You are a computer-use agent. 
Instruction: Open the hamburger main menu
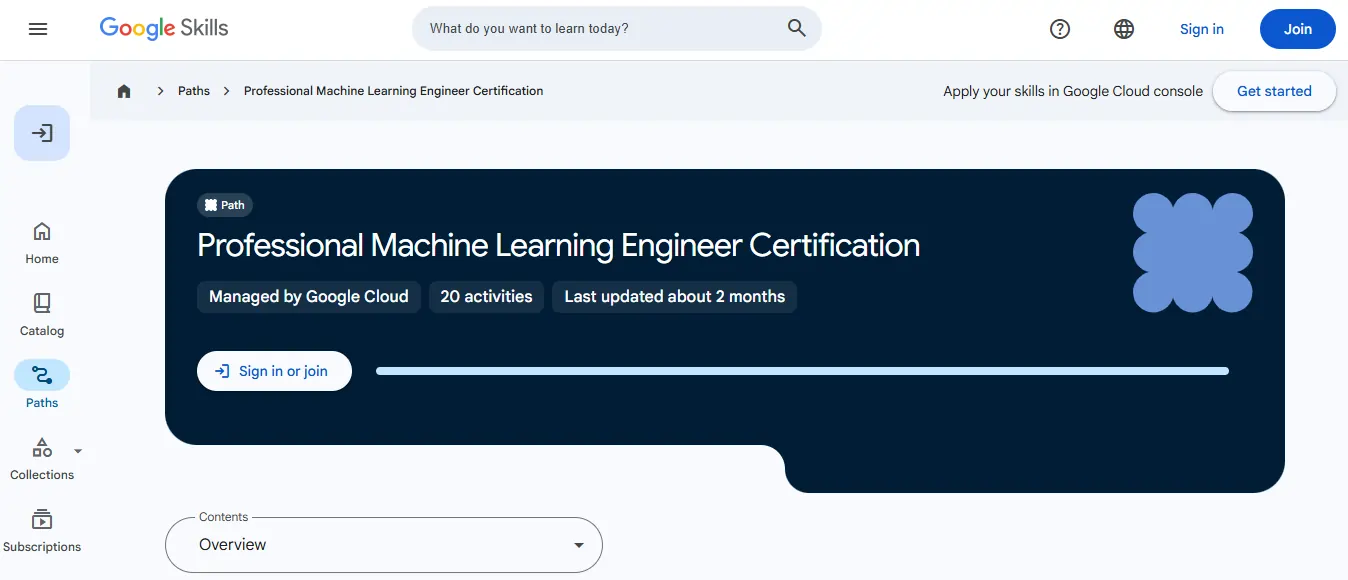38,29
